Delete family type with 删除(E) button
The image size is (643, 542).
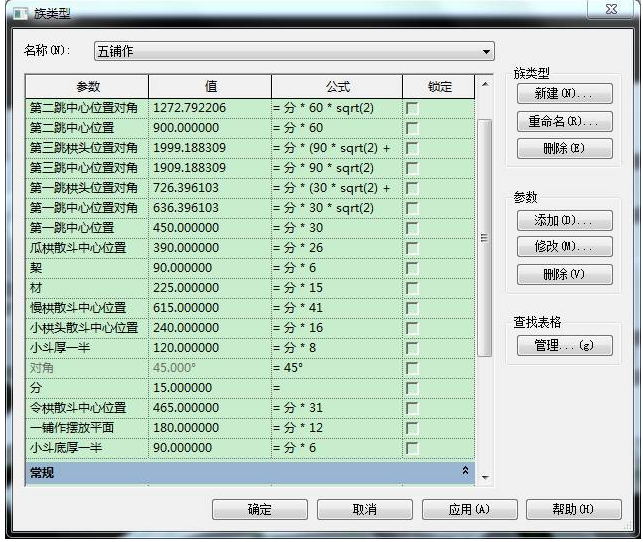[564, 148]
